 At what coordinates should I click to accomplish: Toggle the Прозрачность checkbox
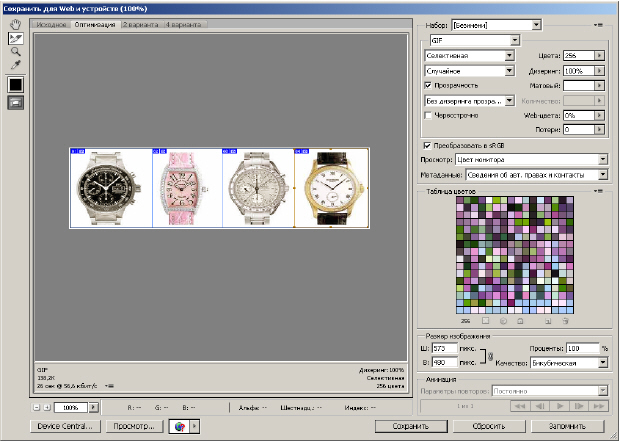click(429, 86)
